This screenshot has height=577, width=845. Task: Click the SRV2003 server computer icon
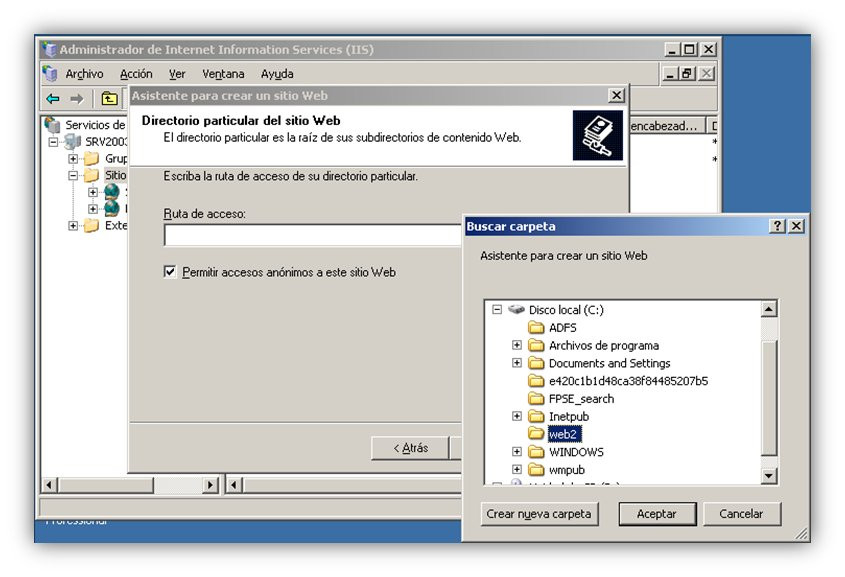73,142
